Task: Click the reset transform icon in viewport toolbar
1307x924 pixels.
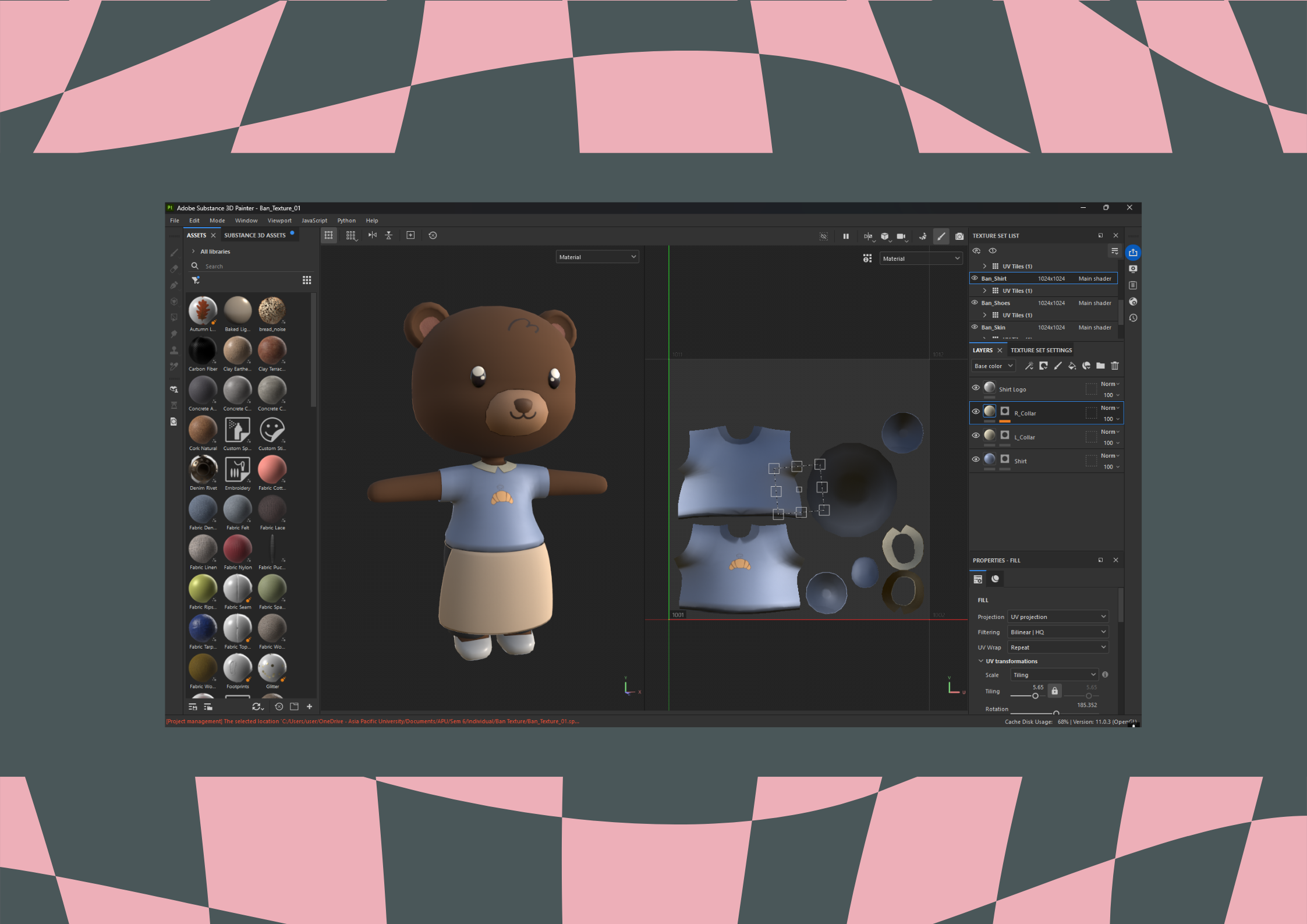Action: [433, 235]
